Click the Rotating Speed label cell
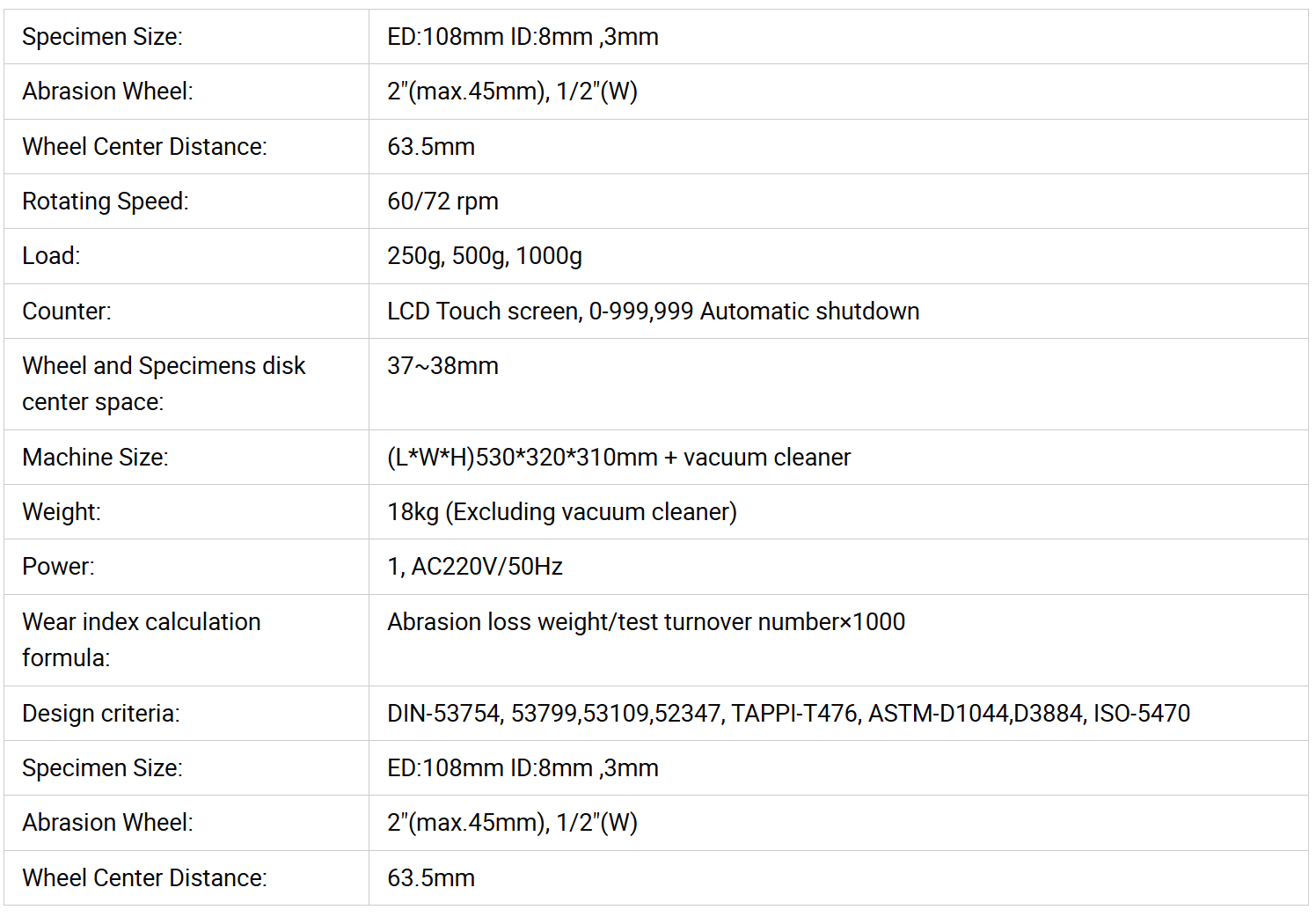The height and width of the screenshot is (917, 1316). (106, 202)
